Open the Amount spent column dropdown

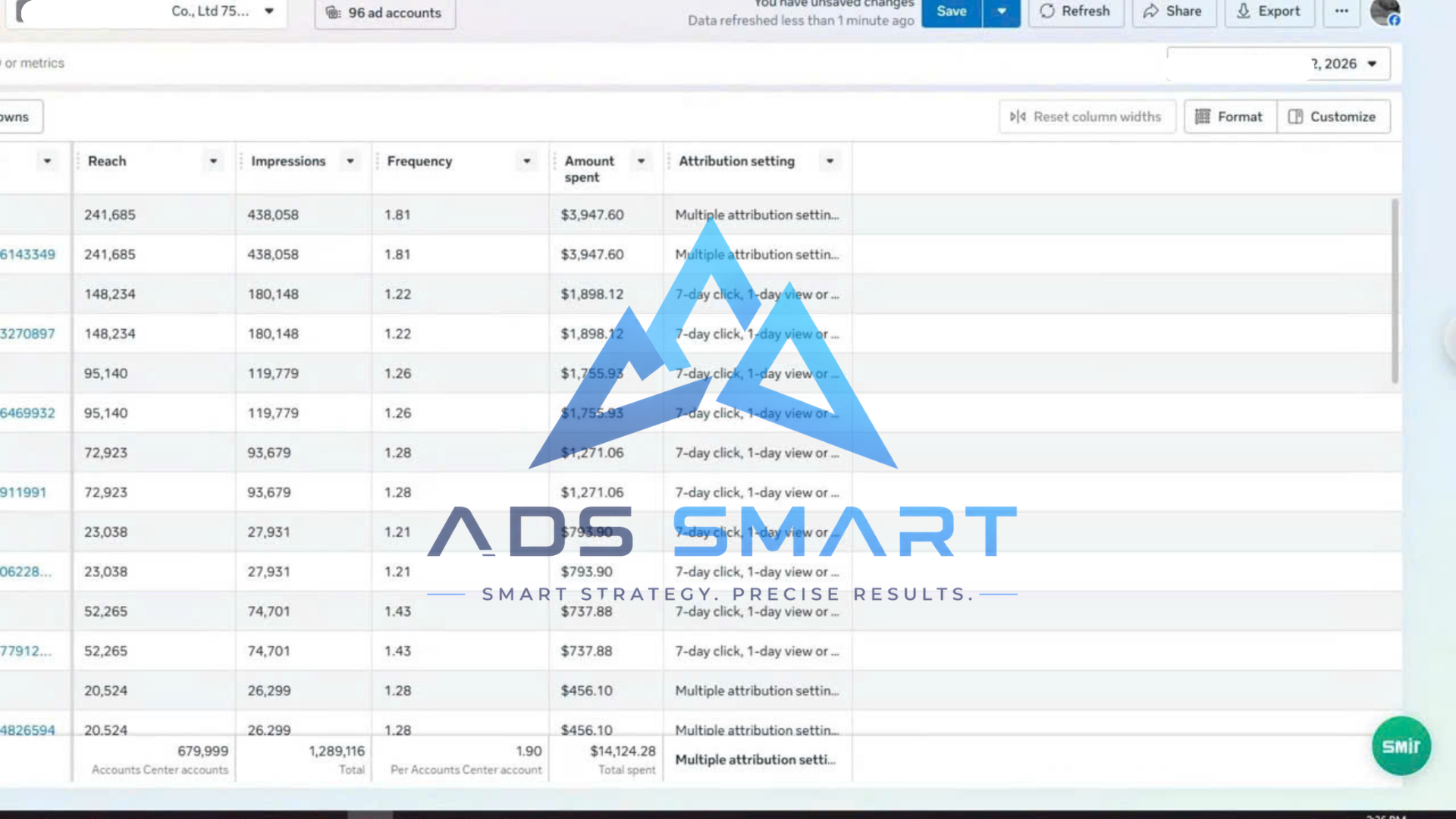(x=641, y=162)
